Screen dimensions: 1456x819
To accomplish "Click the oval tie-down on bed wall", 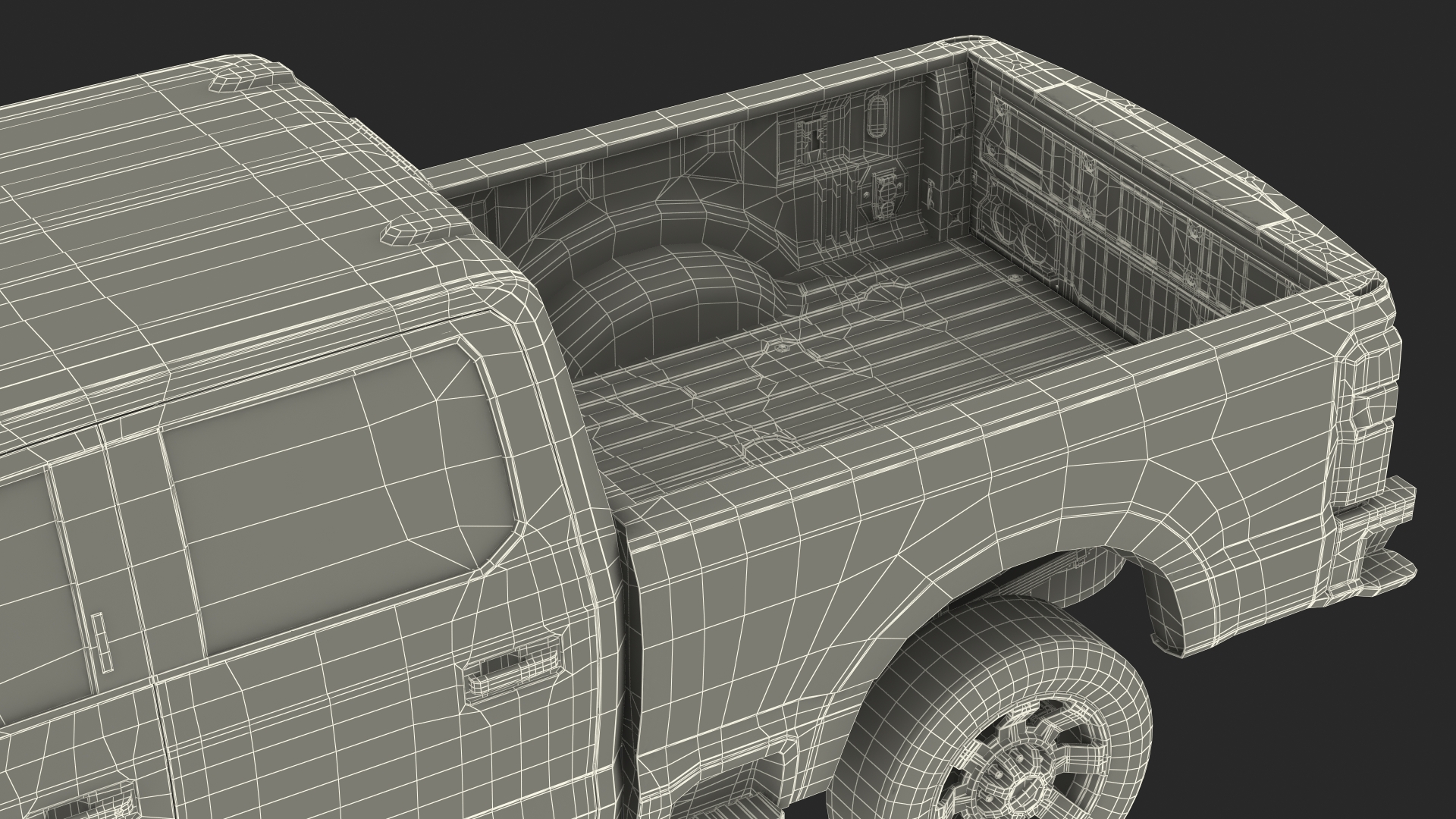I will point(879,117).
